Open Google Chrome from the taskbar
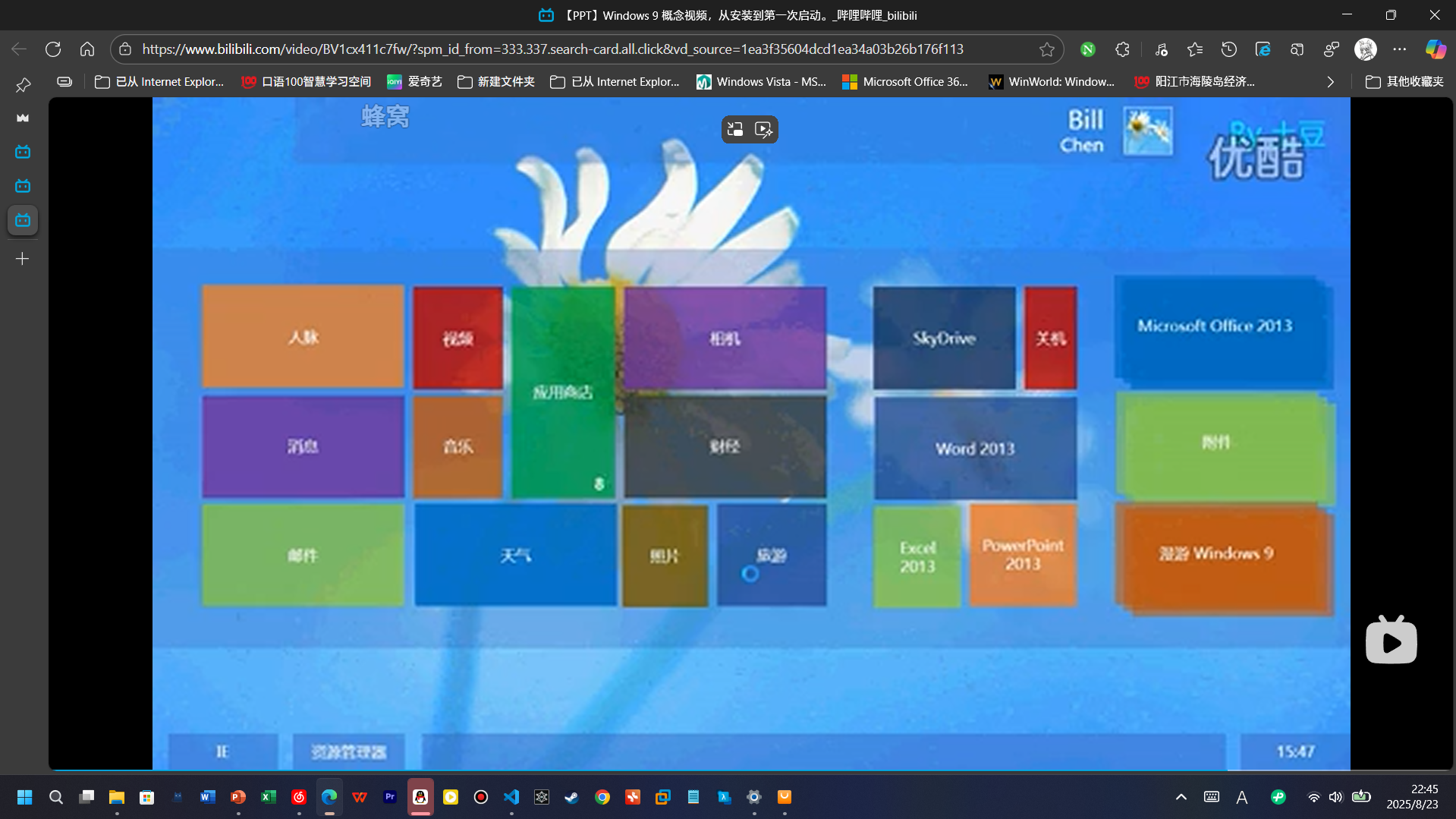Image resolution: width=1456 pixels, height=819 pixels. [x=602, y=797]
